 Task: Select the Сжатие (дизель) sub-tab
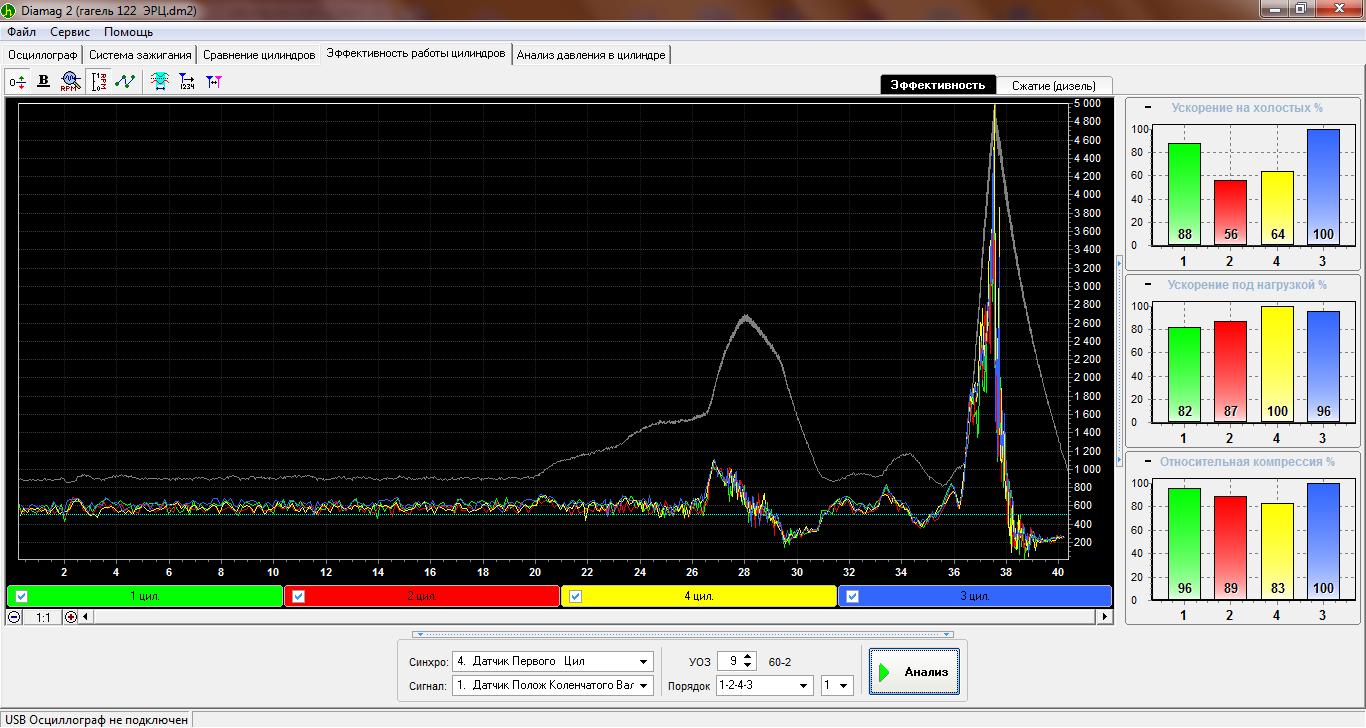coord(1054,85)
